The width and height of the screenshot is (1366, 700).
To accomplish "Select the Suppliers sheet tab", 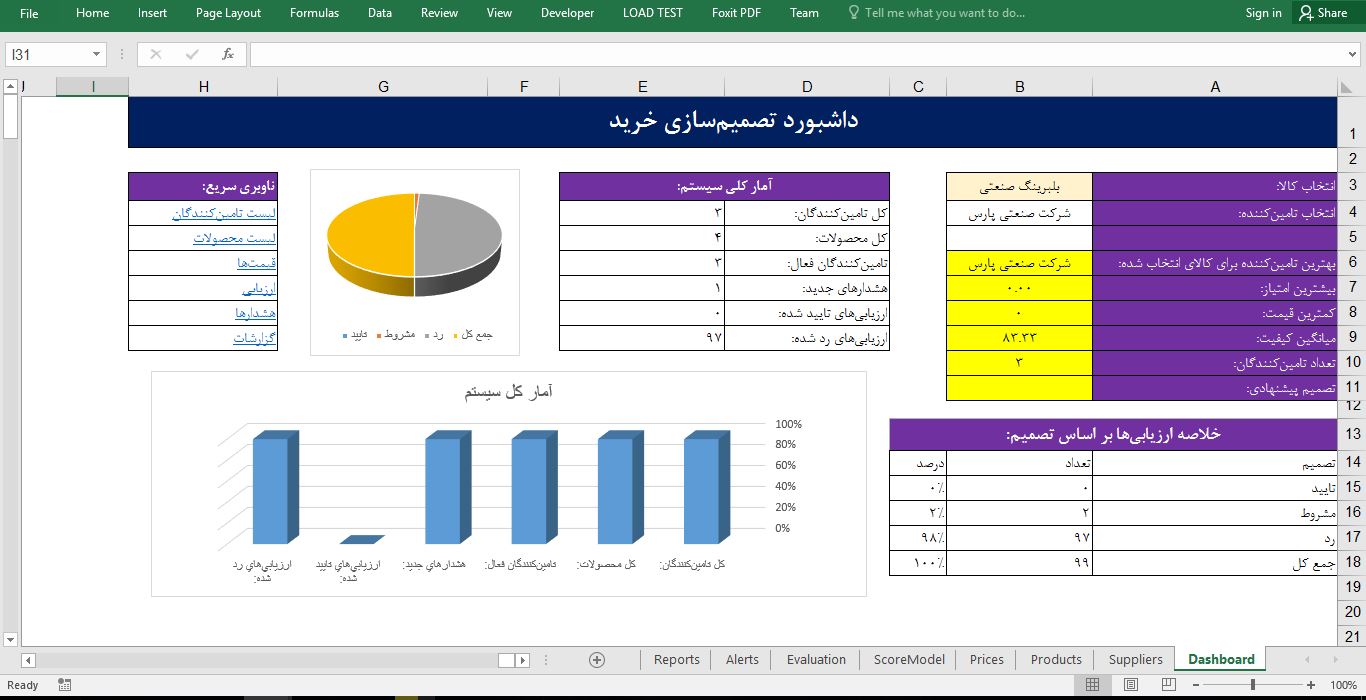I will pos(1135,659).
